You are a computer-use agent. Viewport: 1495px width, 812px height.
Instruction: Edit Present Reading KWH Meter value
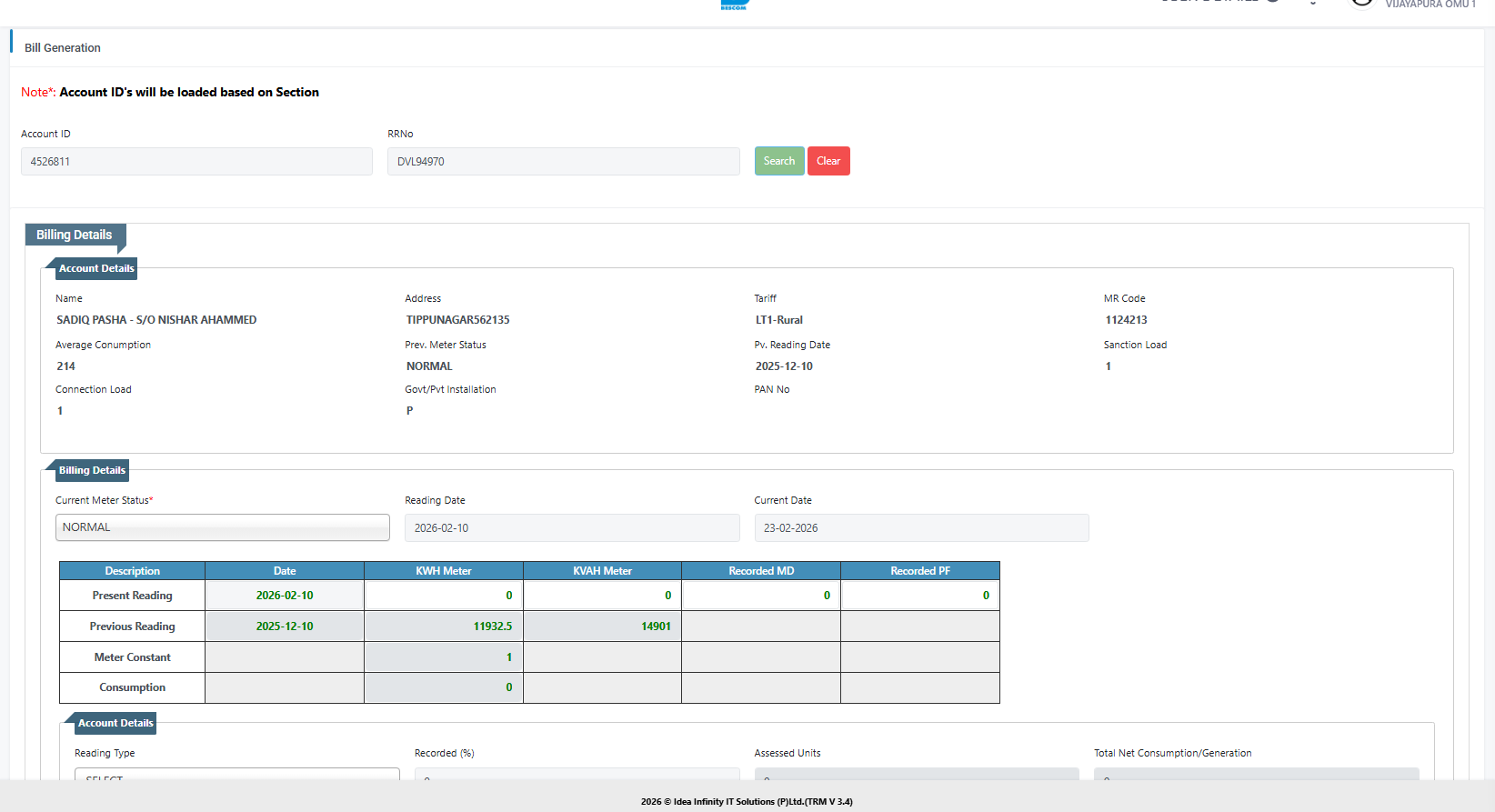pyautogui.click(x=444, y=596)
